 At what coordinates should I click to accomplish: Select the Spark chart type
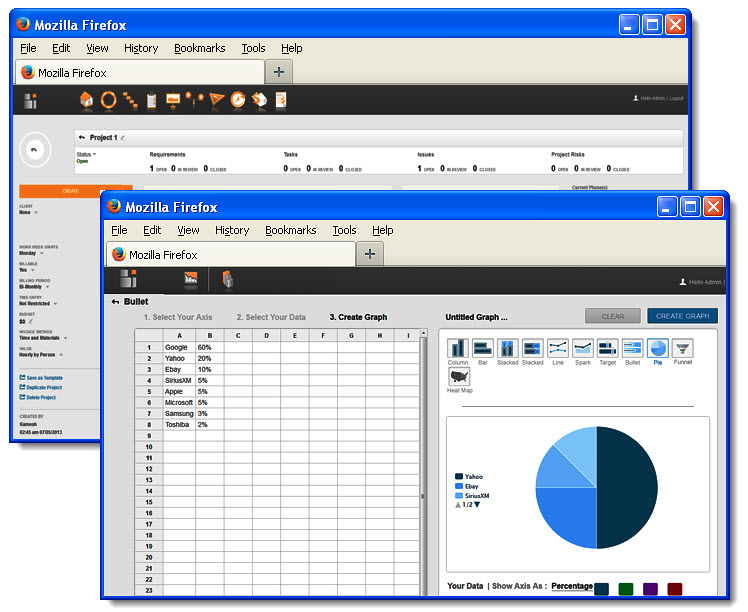582,352
